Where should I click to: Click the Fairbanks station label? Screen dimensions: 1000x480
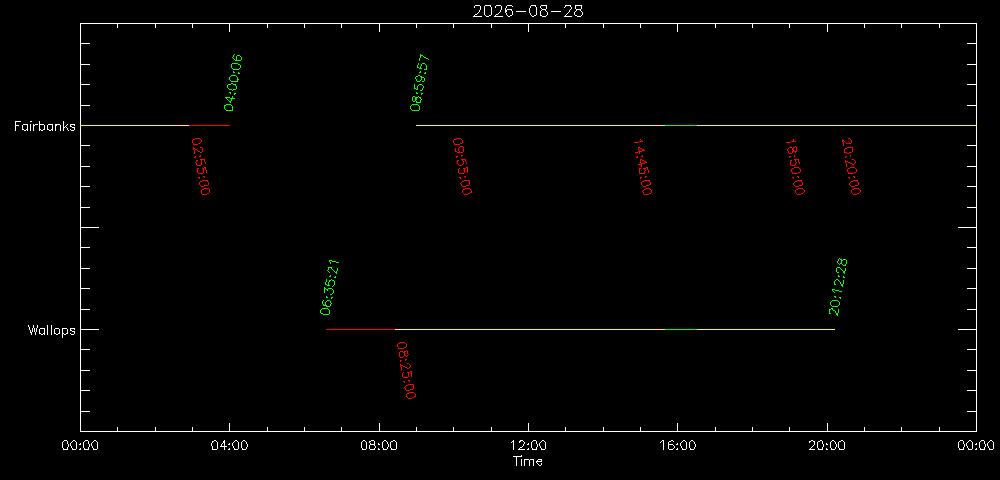45,126
